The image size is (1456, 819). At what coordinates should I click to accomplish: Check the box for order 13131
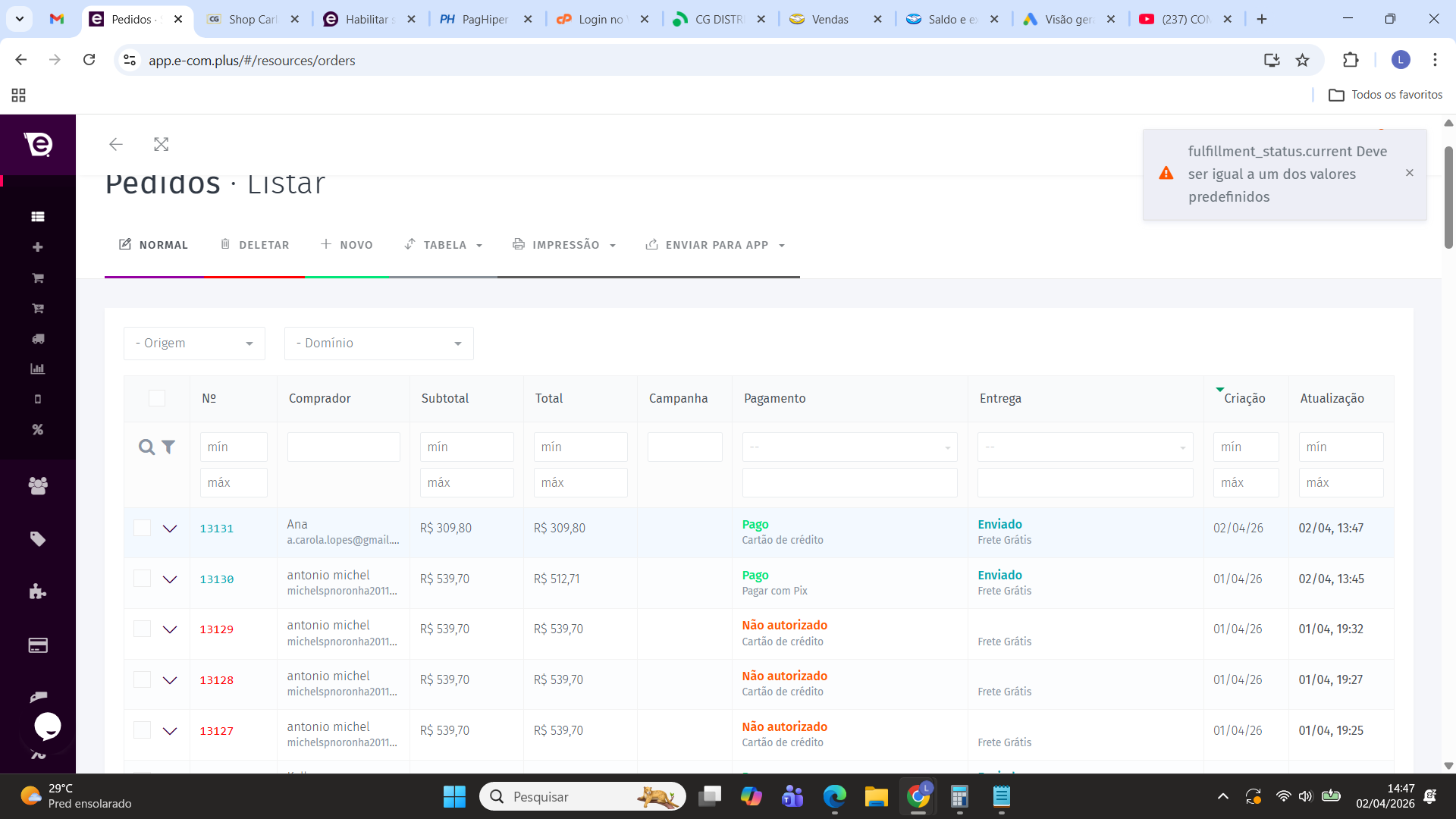[x=142, y=528]
